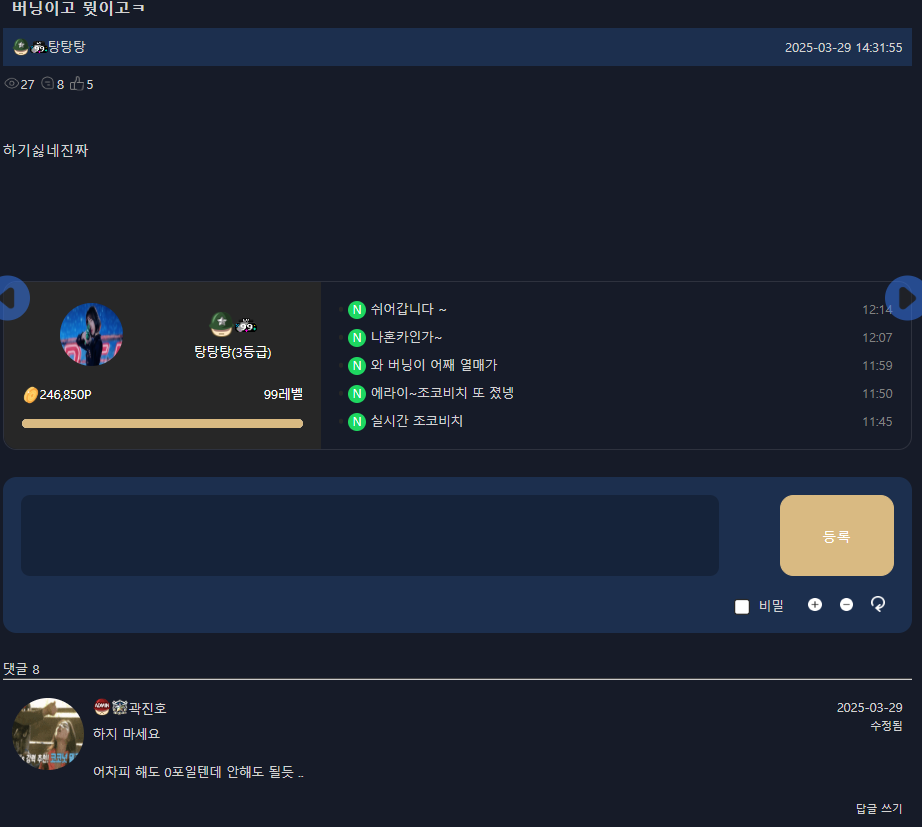Go to next post with right arrow
The image size is (922, 827).
tap(906, 298)
